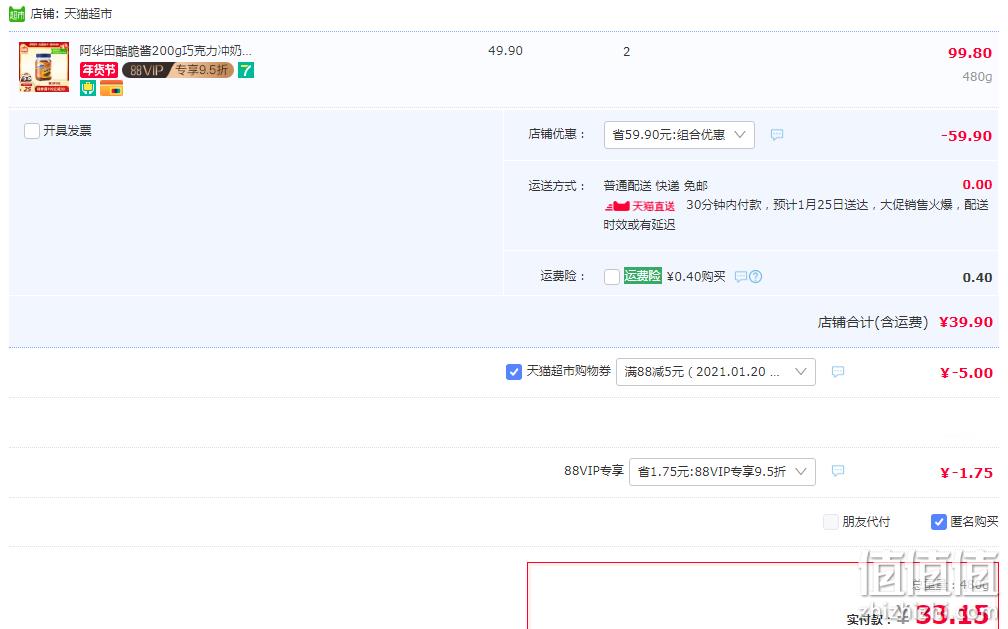
Task: Click the ¥-5.00 coupon discount amount
Action: 966,373
